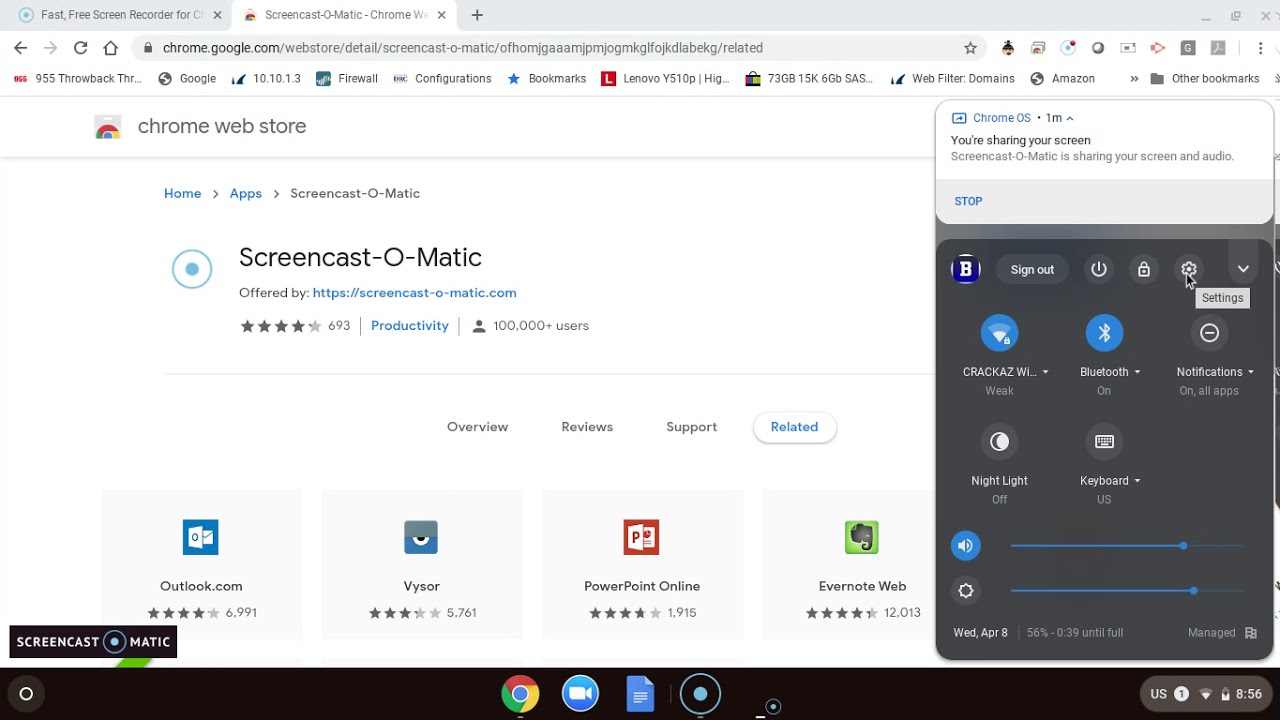Open user avatar B in quick settings
The height and width of the screenshot is (720, 1280).
click(x=966, y=269)
